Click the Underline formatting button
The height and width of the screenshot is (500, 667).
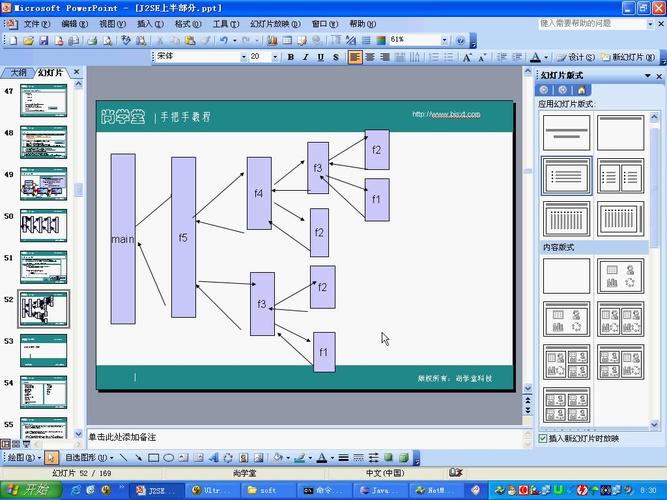pos(320,57)
